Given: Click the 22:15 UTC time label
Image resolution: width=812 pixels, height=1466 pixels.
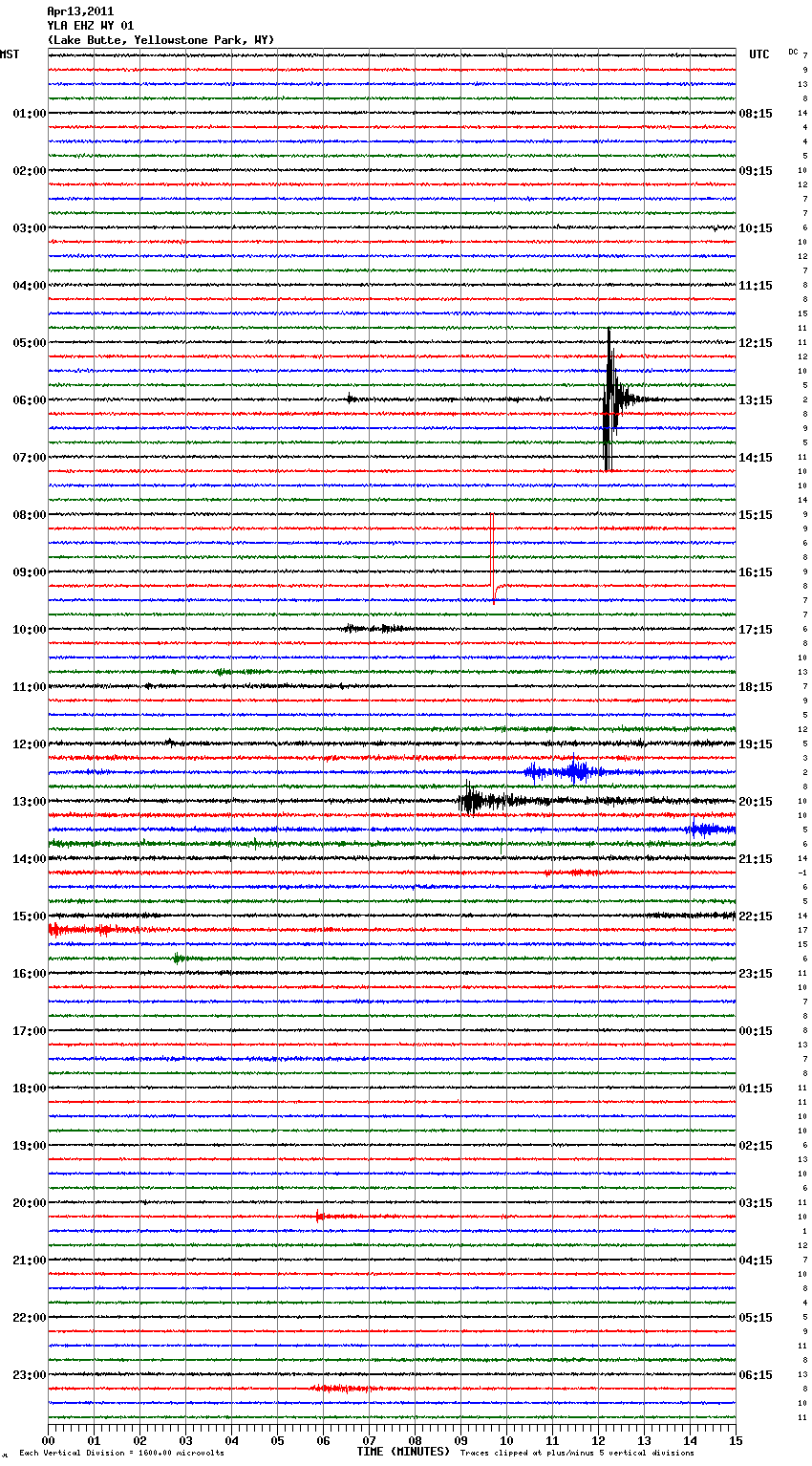Looking at the screenshot, I should [756, 916].
